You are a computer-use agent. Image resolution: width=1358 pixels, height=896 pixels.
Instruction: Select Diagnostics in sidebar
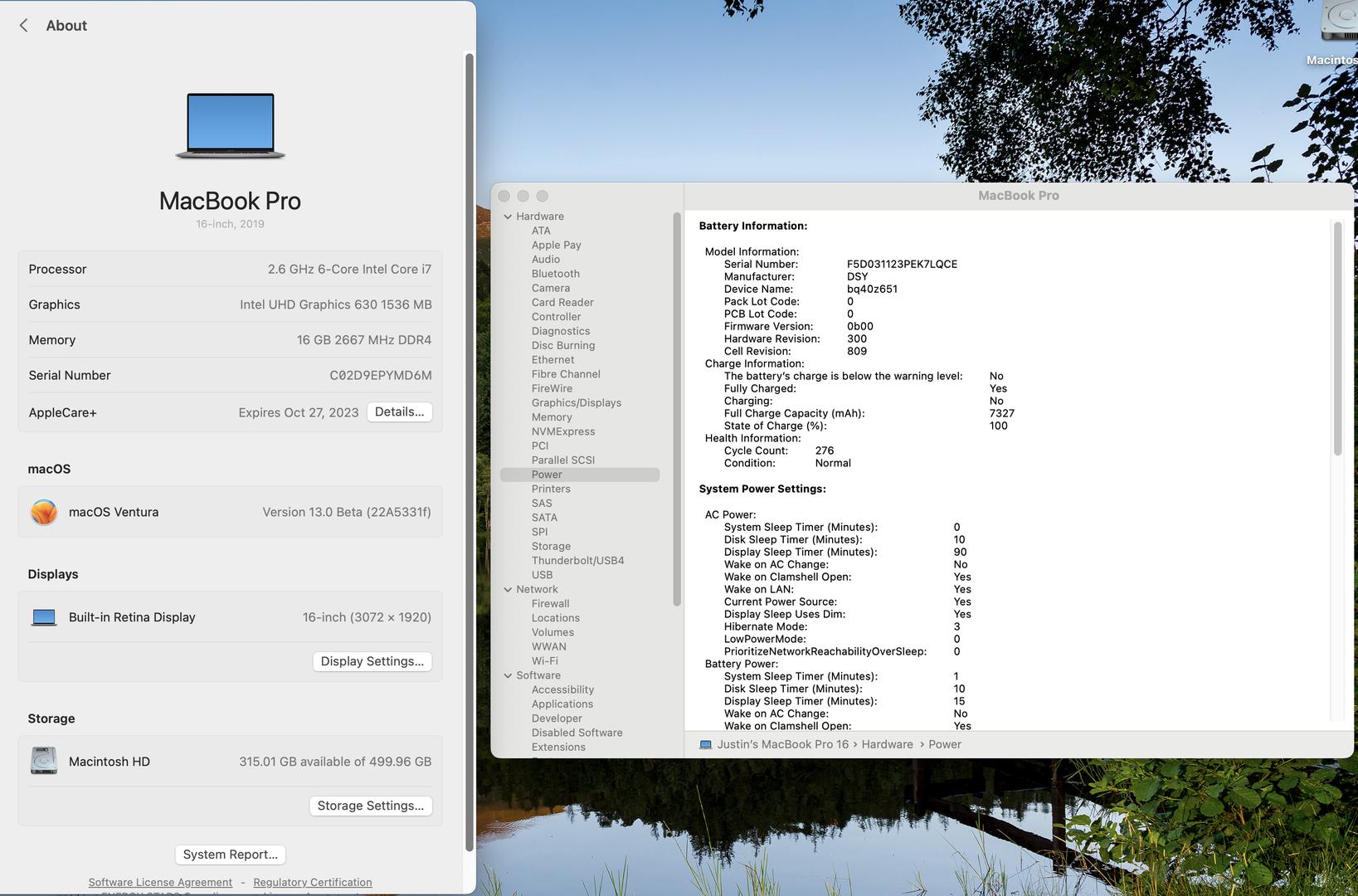pyautogui.click(x=561, y=331)
